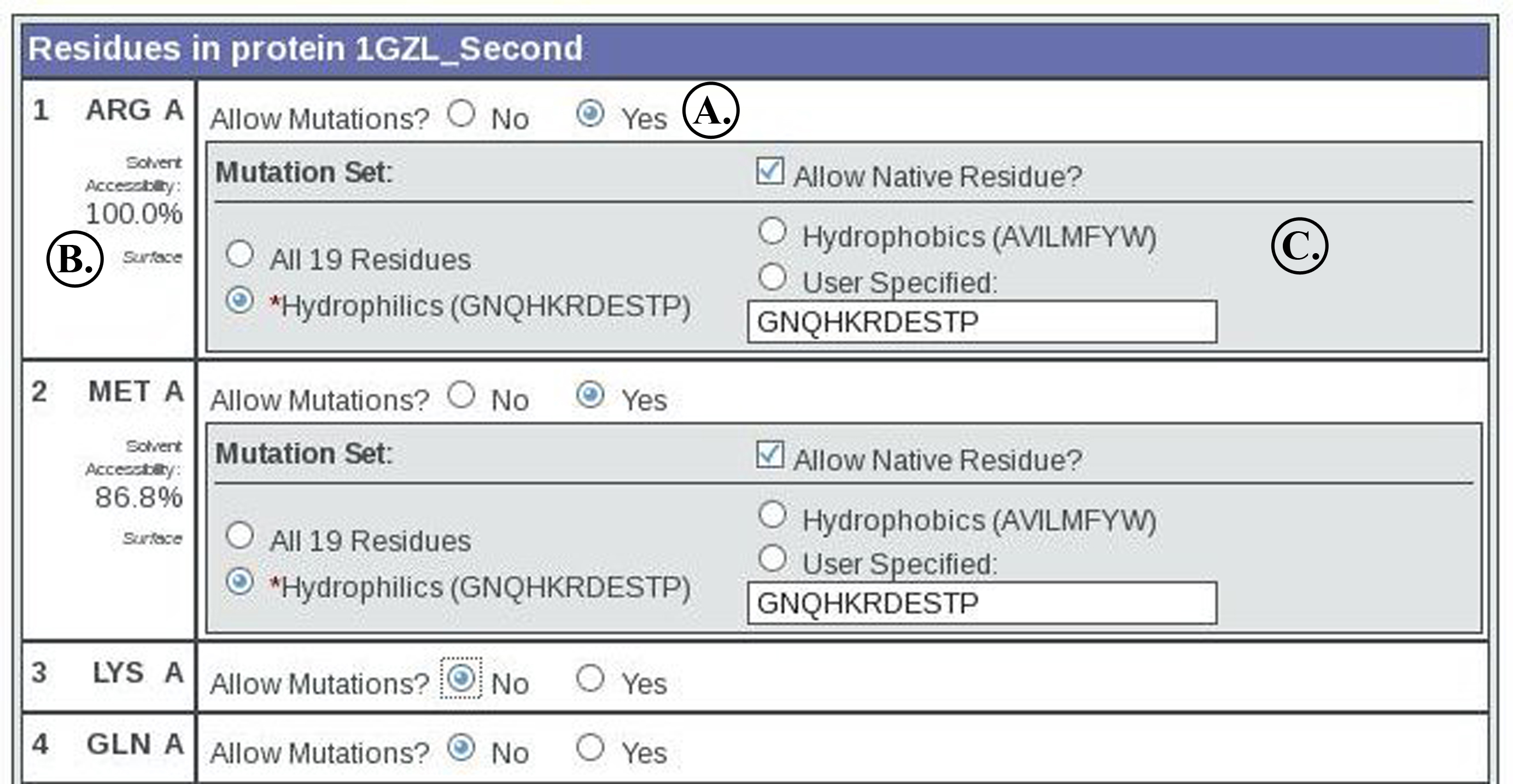Toggle Allow Native Residue for ARG

tap(769, 172)
